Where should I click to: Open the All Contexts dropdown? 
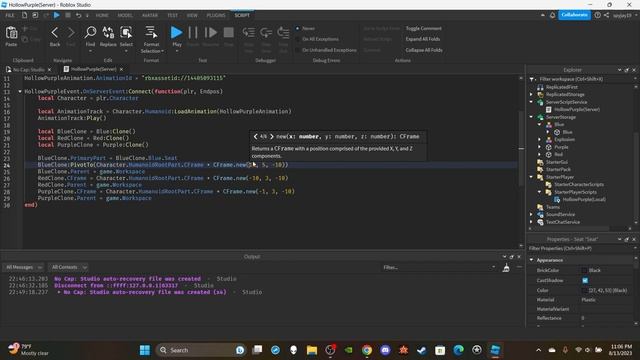click(68, 267)
